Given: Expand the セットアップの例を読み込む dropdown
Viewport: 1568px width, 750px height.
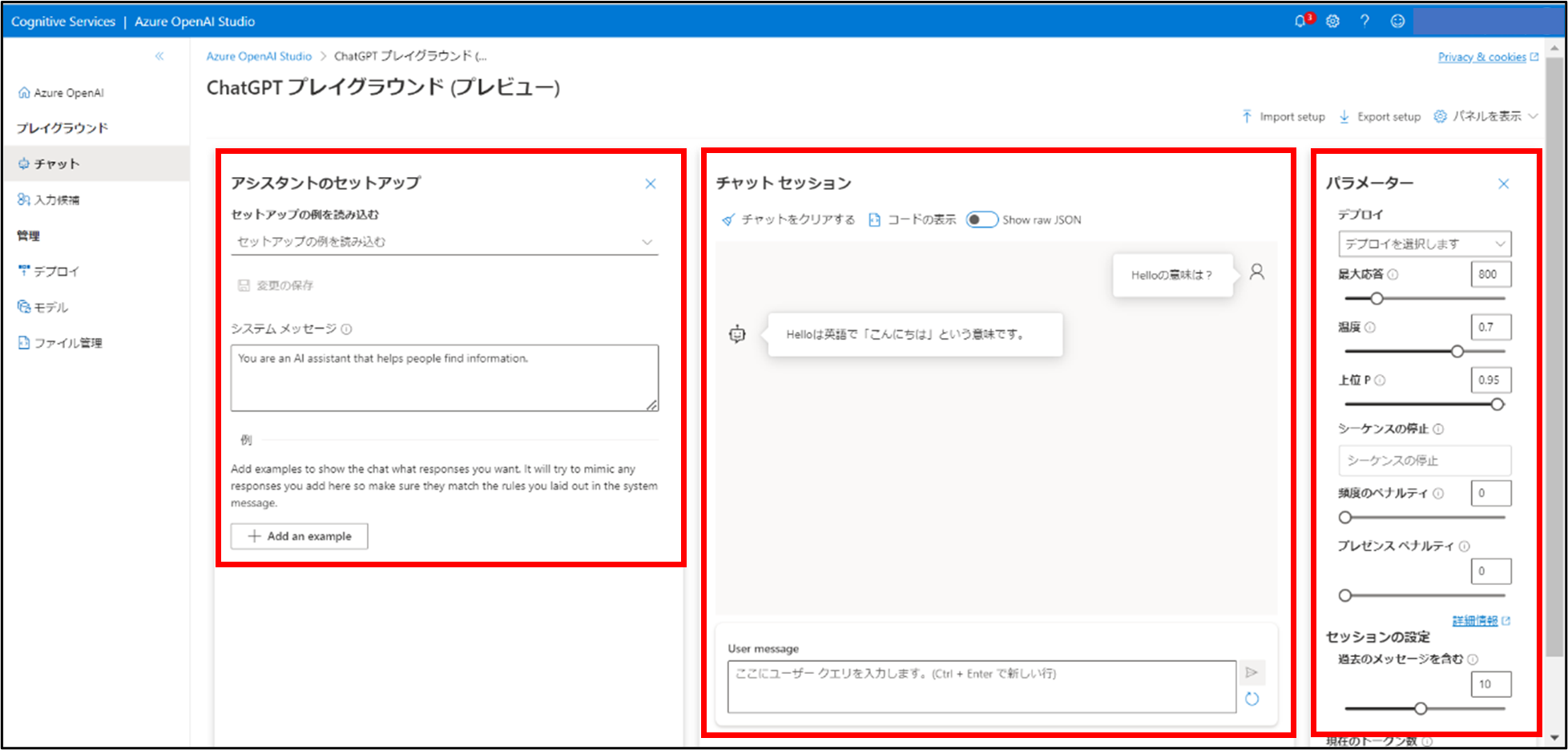Looking at the screenshot, I should (444, 242).
